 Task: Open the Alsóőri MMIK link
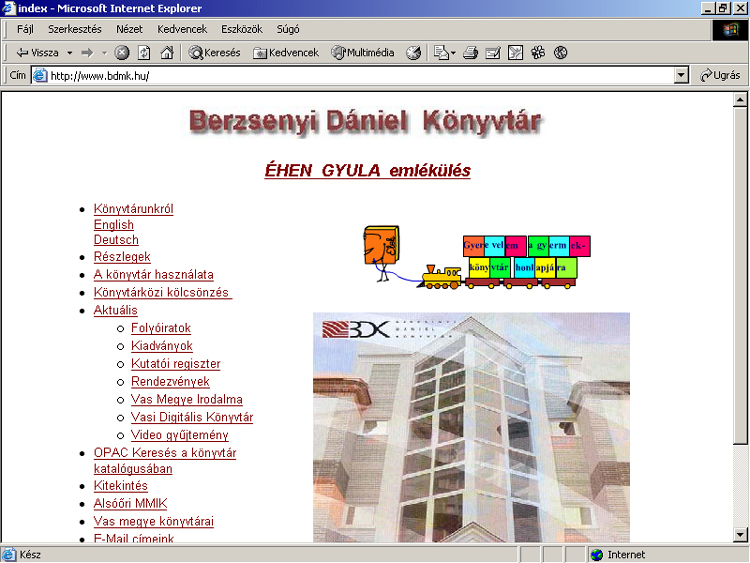click(131, 504)
